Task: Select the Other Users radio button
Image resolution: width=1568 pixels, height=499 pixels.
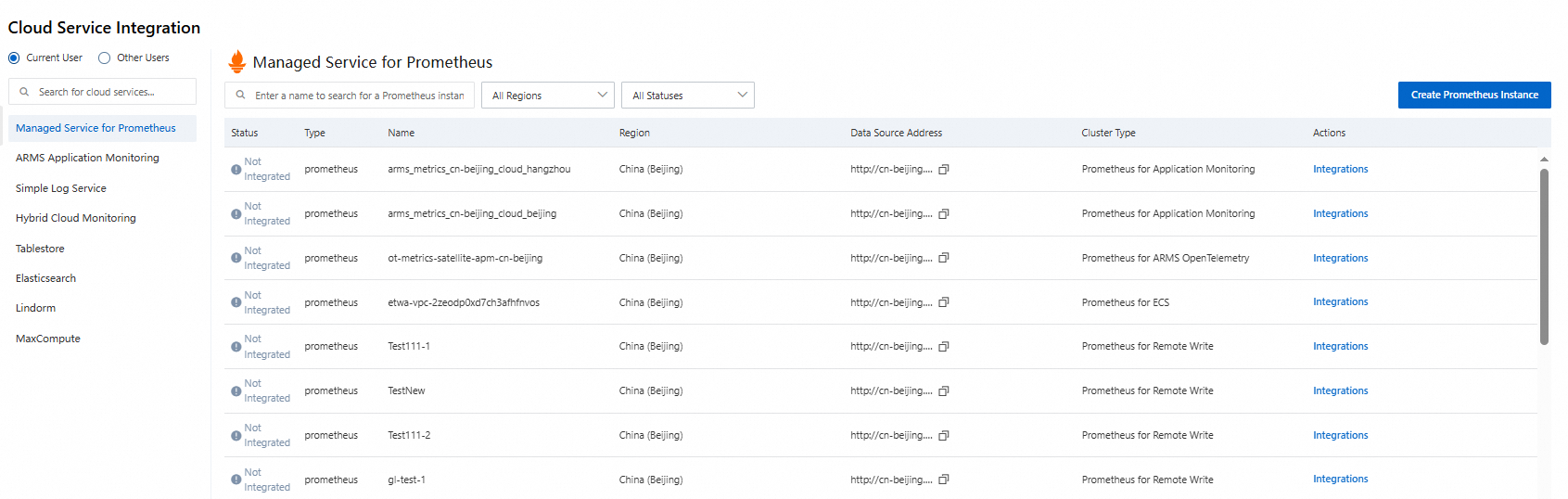Action: point(105,58)
